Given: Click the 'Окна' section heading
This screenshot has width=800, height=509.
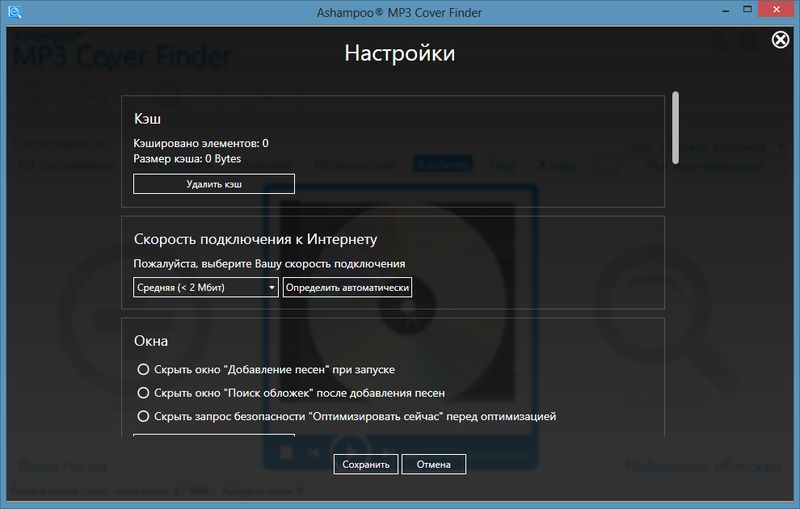Looking at the screenshot, I should [151, 341].
